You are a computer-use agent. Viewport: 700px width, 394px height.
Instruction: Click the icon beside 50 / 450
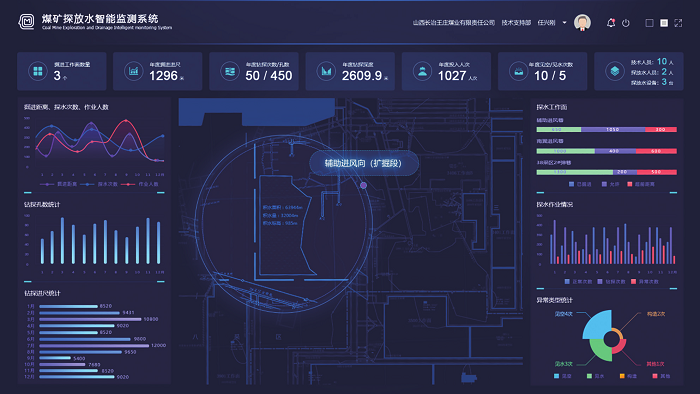[230, 71]
